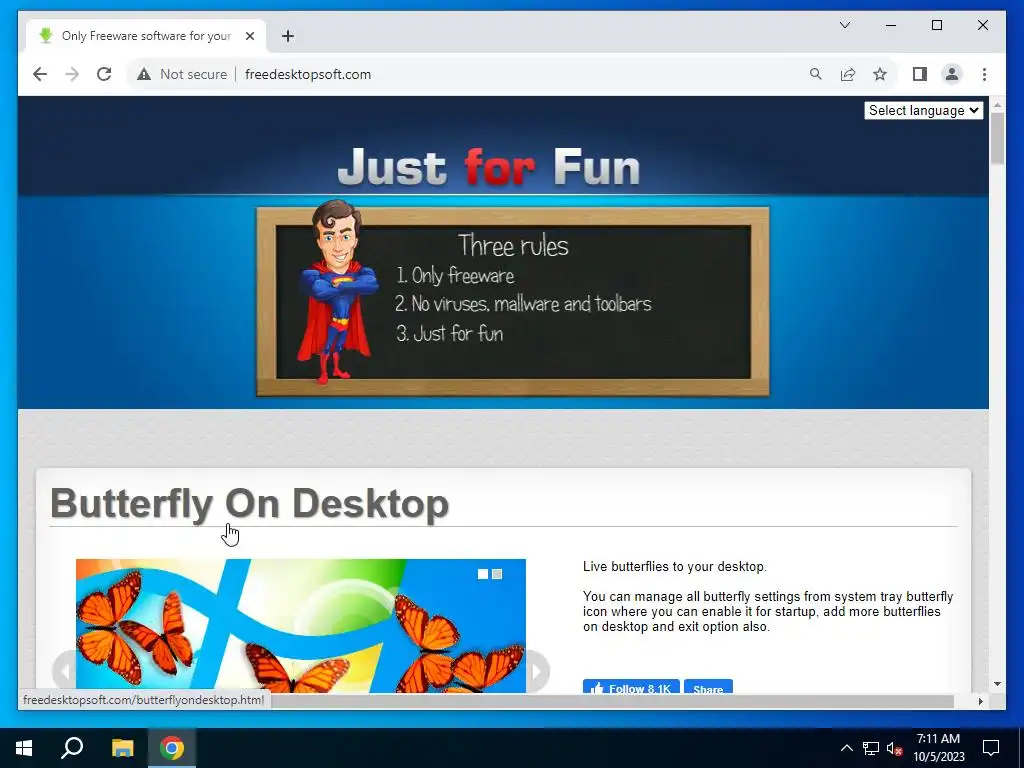View the Not secure site warning
Image resolution: width=1024 pixels, height=768 pixels.
(182, 74)
